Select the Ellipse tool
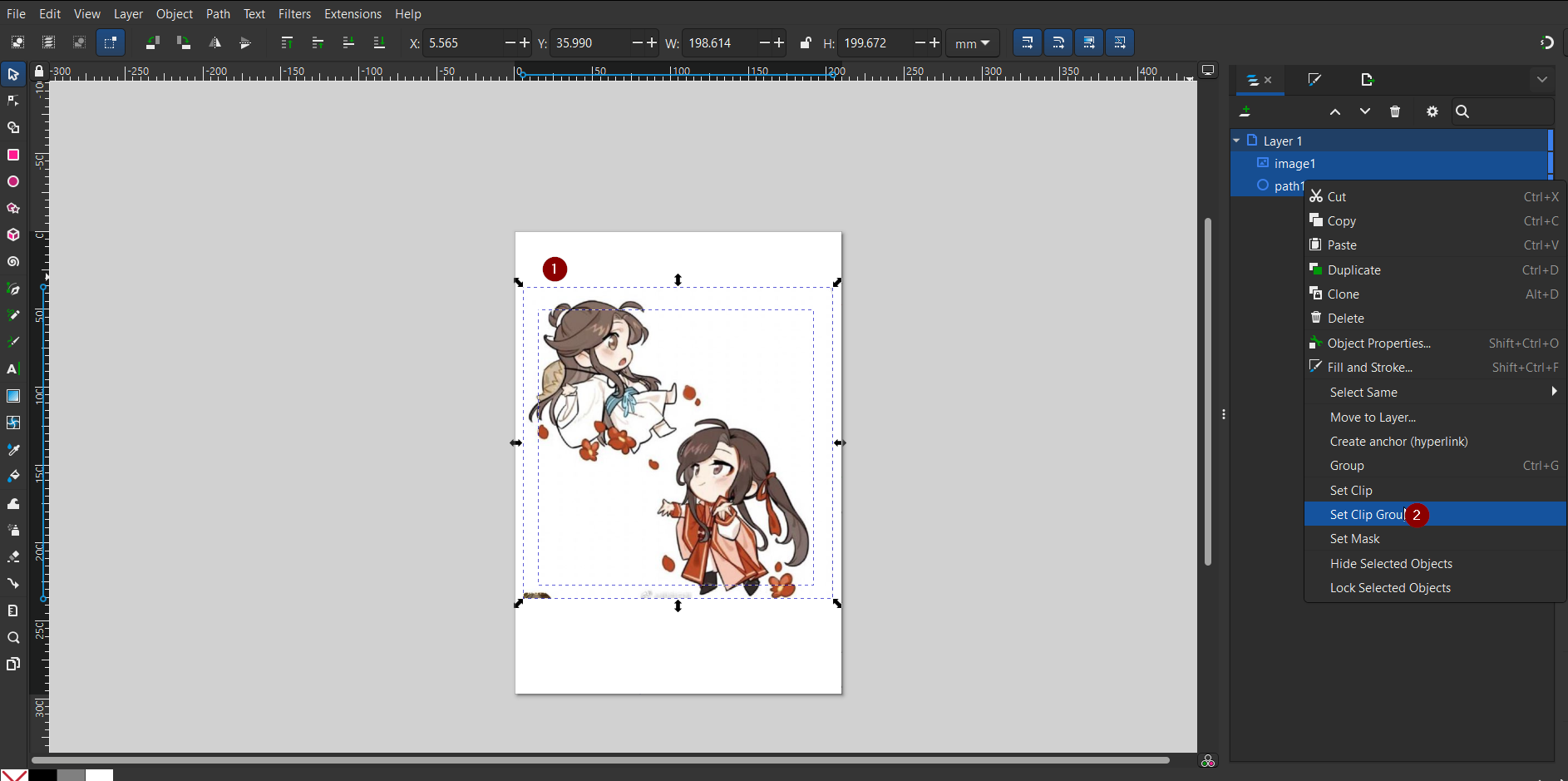 tap(13, 181)
